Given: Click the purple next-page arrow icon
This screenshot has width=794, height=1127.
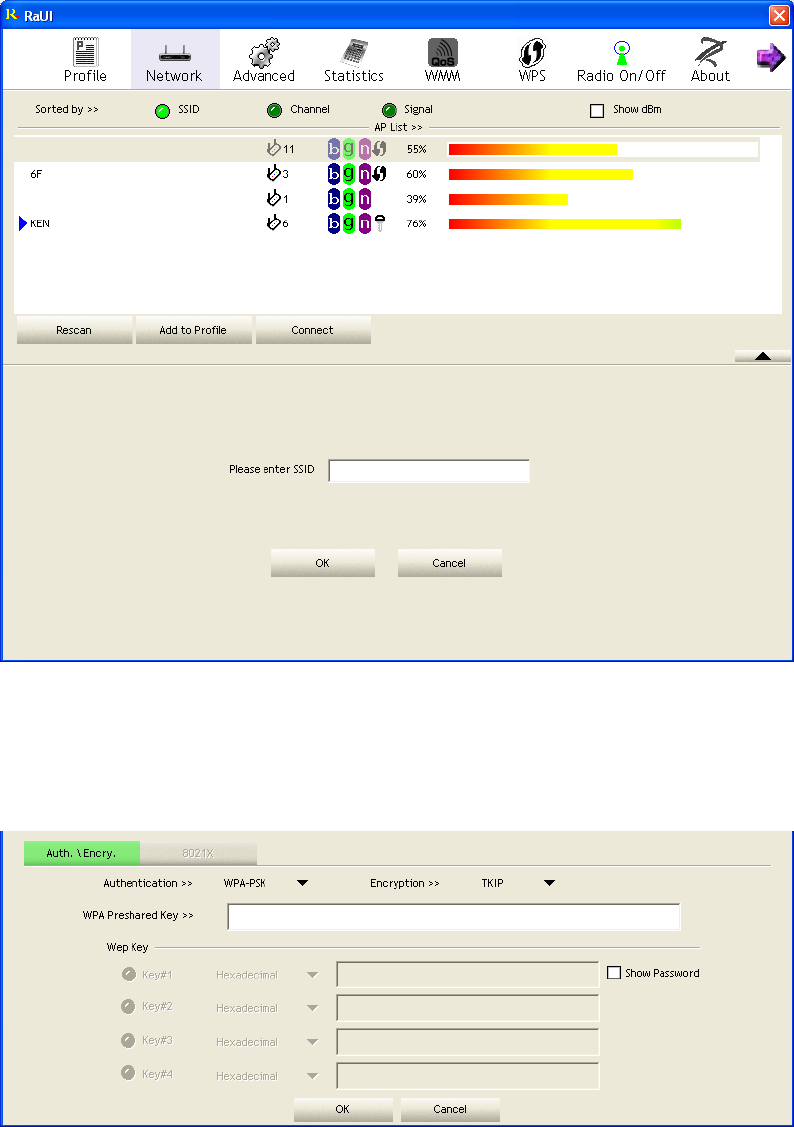Looking at the screenshot, I should 770,58.
